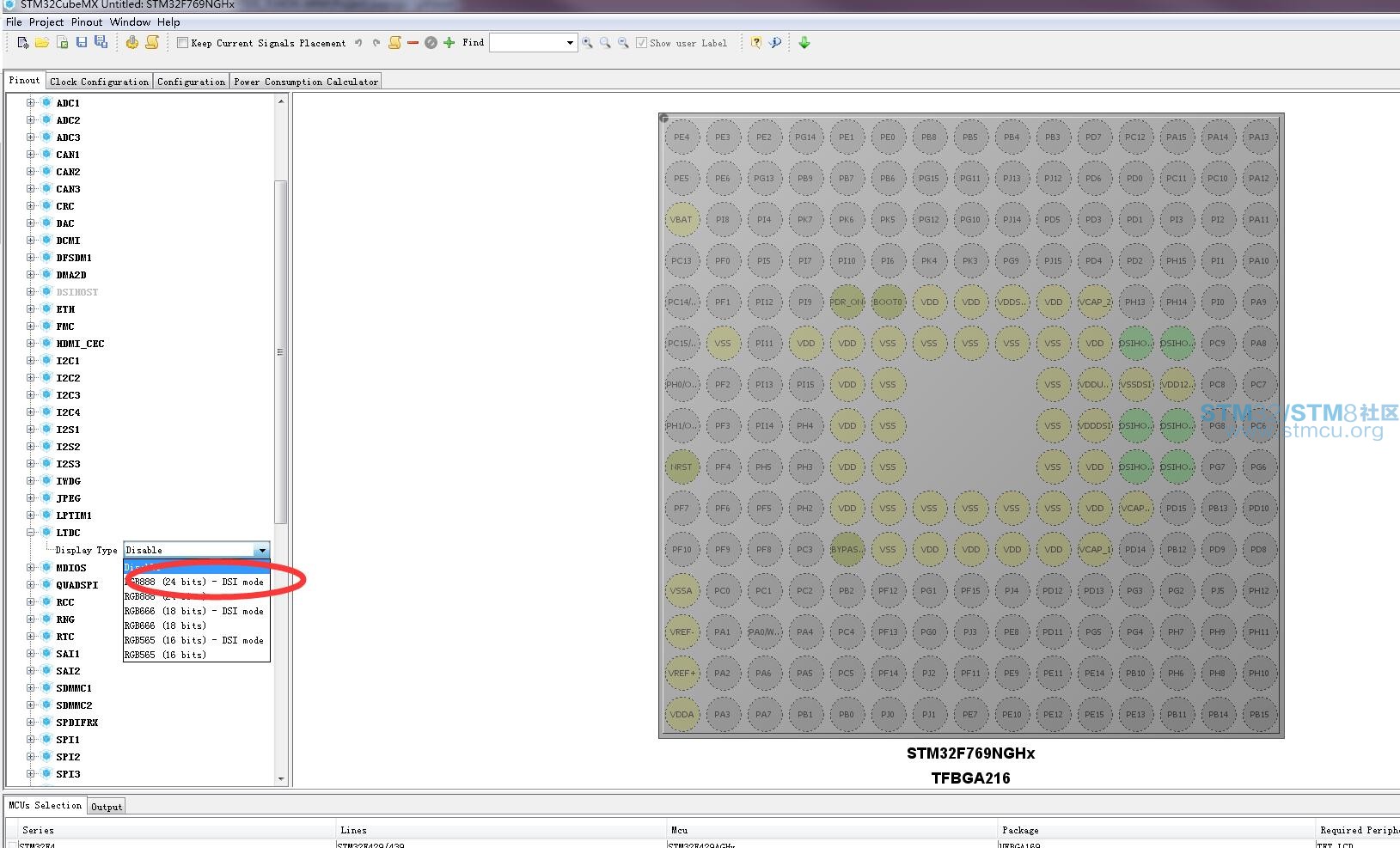
Task: Collapse the LTDC tree node
Action: [31, 532]
